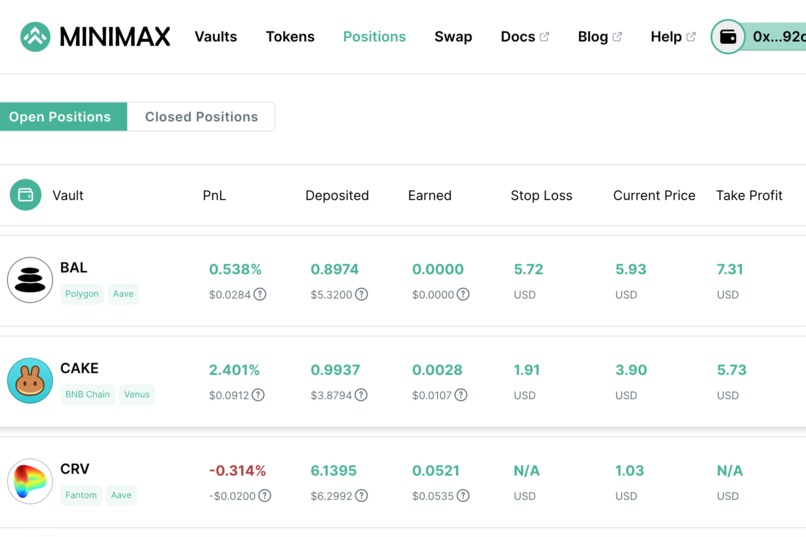Open the wallet icon button
The height and width of the screenshot is (537, 806).
[x=728, y=36]
